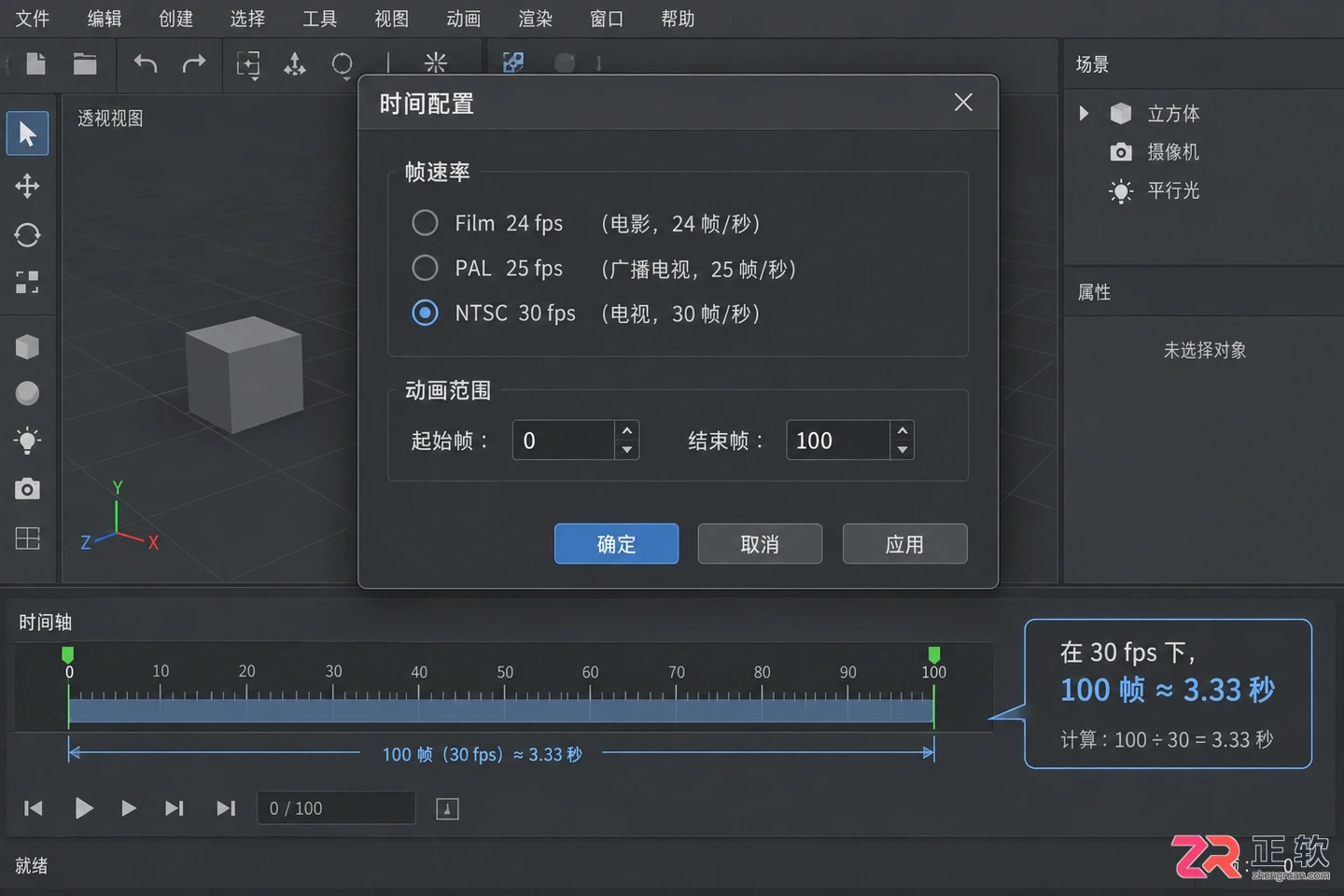Click the 0 / 100 frame counter field

[x=336, y=808]
